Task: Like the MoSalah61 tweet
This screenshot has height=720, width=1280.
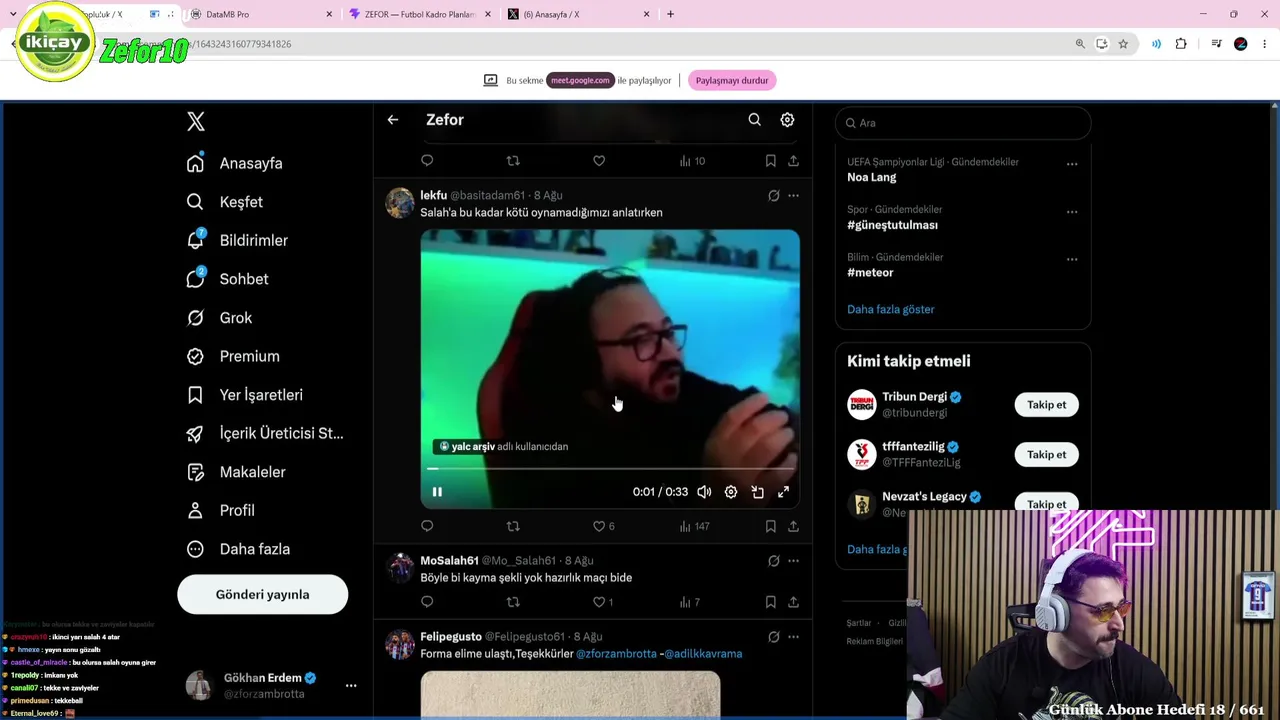Action: 603,602
